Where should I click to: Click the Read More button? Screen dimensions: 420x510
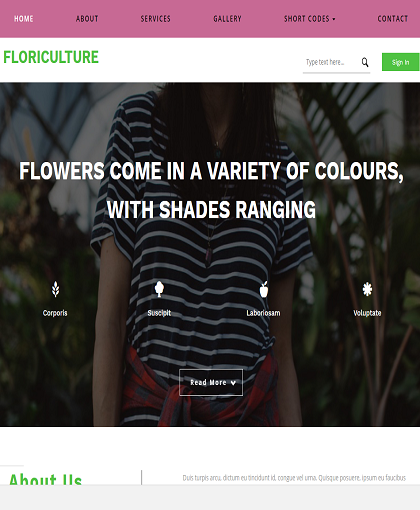211,383
